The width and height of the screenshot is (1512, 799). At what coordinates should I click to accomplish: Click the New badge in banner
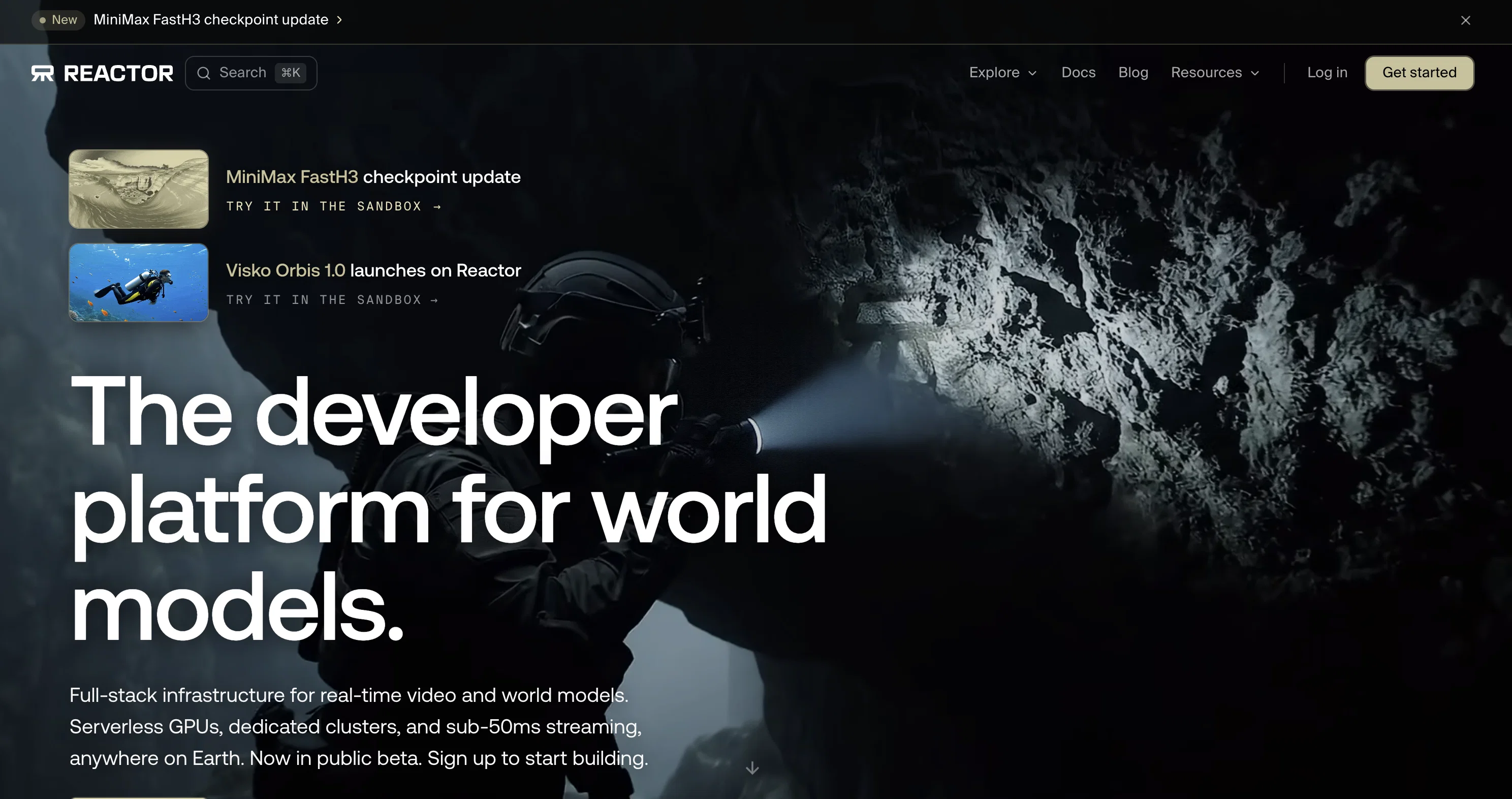pyautogui.click(x=58, y=20)
